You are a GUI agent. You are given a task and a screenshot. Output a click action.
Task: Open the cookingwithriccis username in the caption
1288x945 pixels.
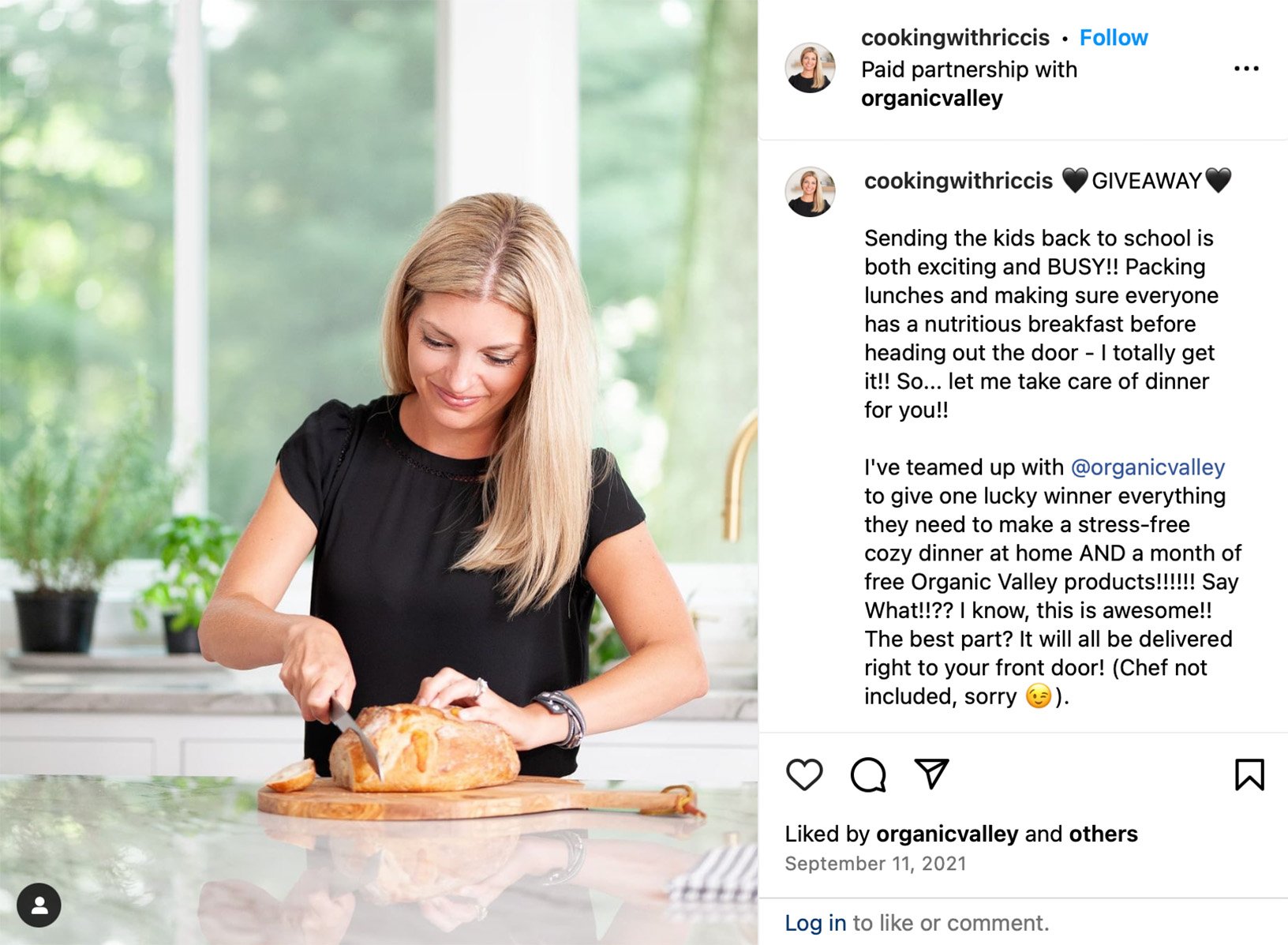click(958, 181)
